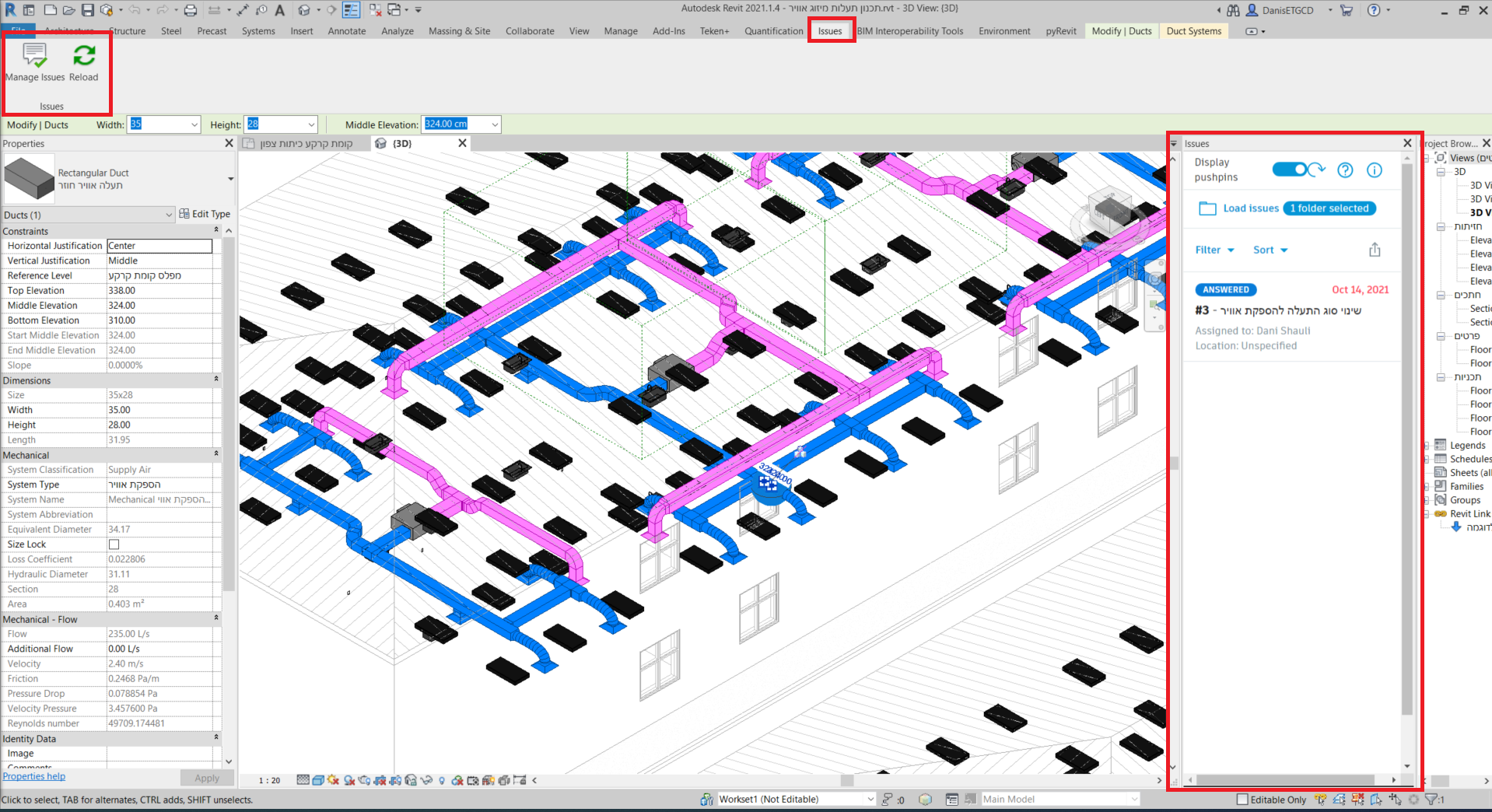Click the Sun Path icon in view control bar
This screenshot has height=812, width=1492.
click(x=334, y=780)
